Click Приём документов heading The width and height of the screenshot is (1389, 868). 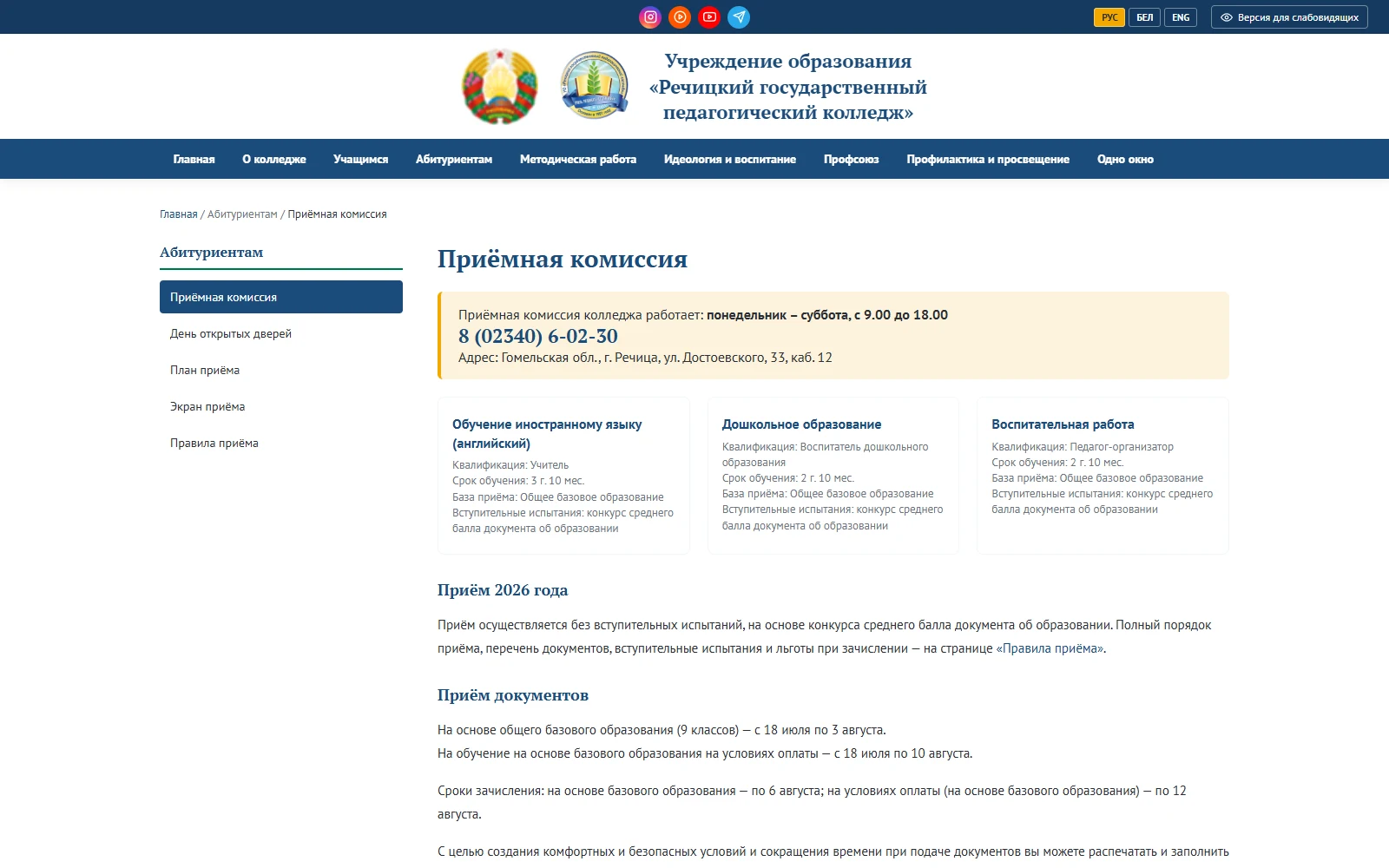coord(513,695)
